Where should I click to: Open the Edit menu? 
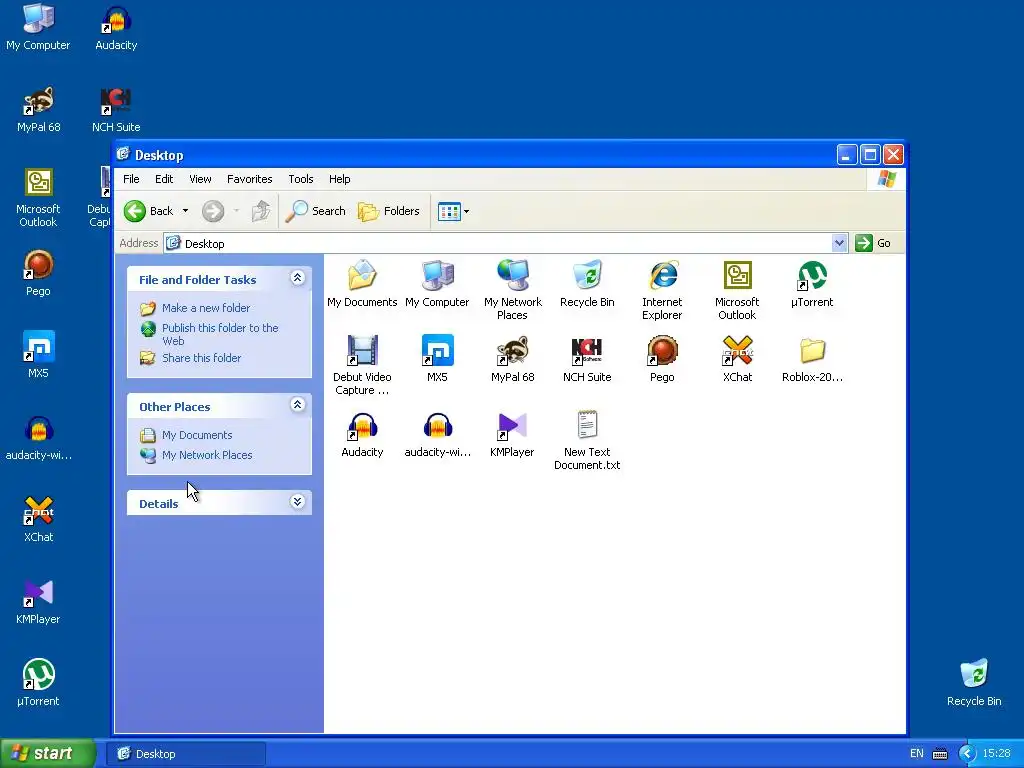[164, 179]
